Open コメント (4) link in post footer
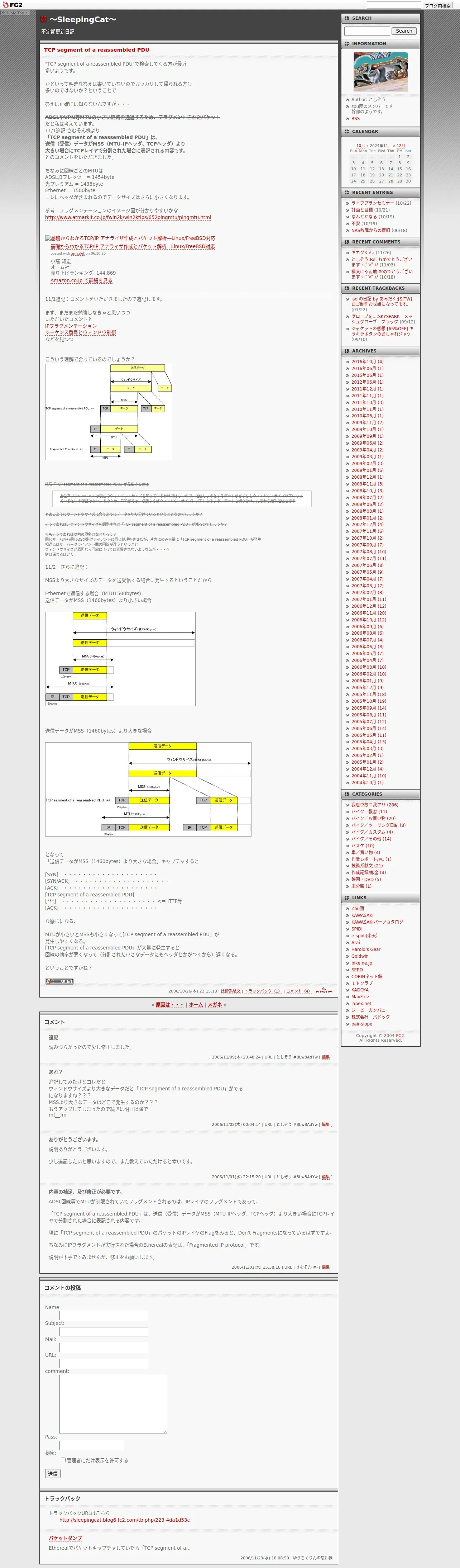 pyautogui.click(x=298, y=991)
